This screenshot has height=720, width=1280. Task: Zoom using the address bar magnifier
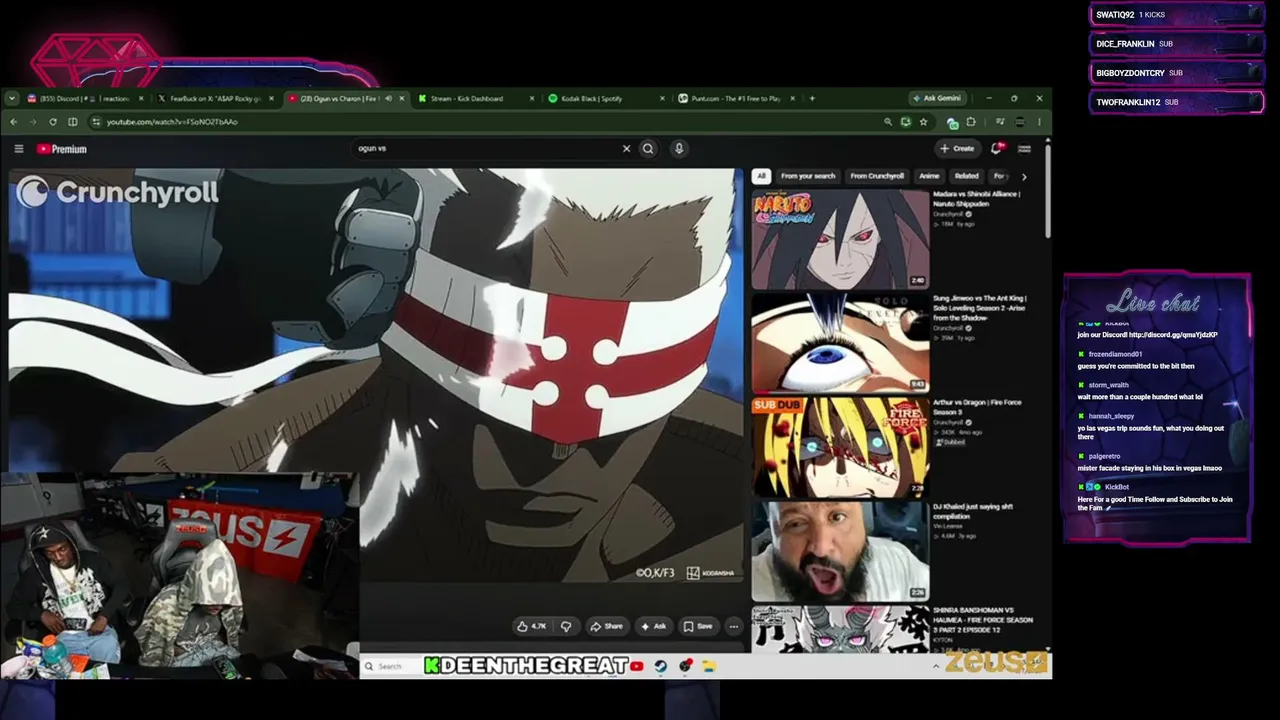[887, 122]
